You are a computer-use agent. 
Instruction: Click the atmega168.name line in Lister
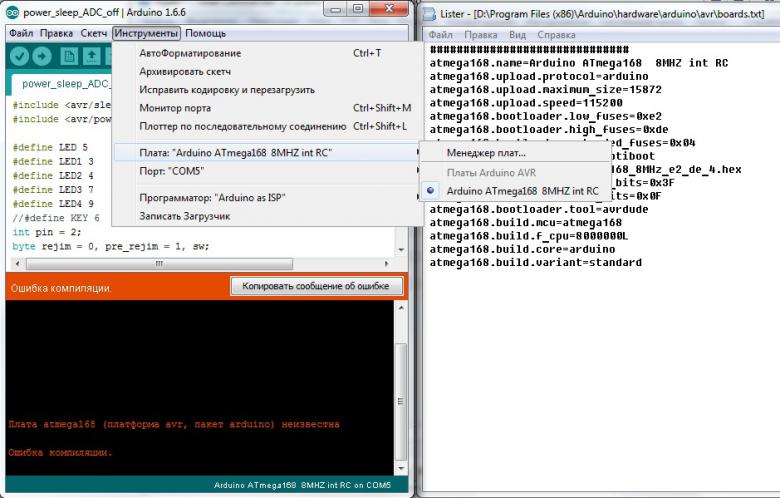point(579,63)
